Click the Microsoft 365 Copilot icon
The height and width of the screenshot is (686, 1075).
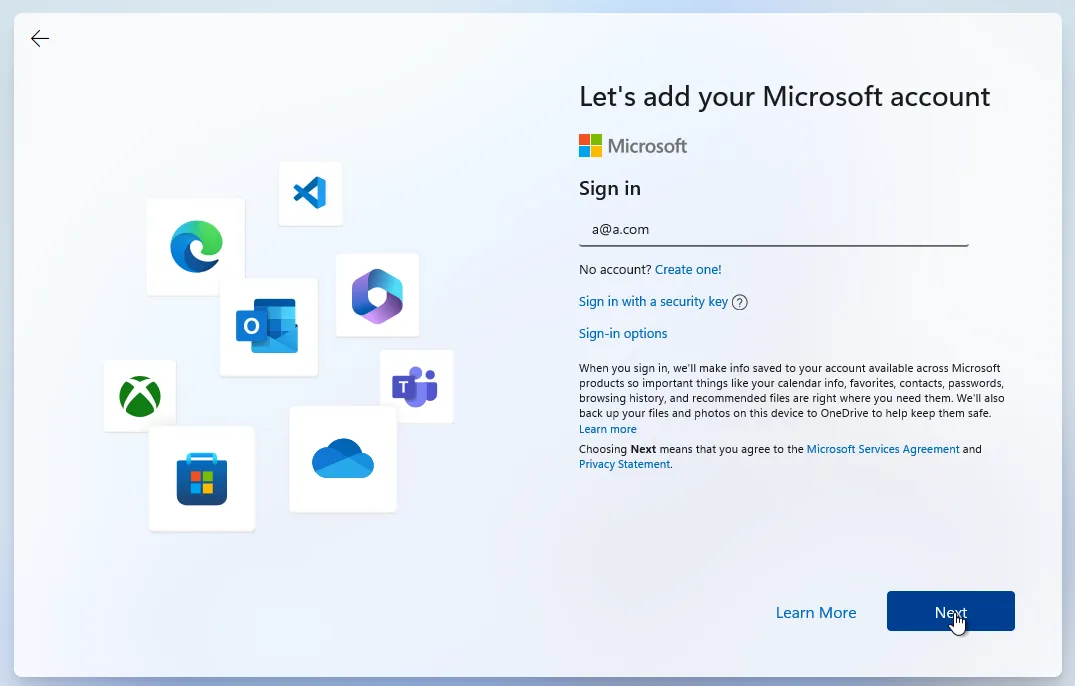pos(377,295)
